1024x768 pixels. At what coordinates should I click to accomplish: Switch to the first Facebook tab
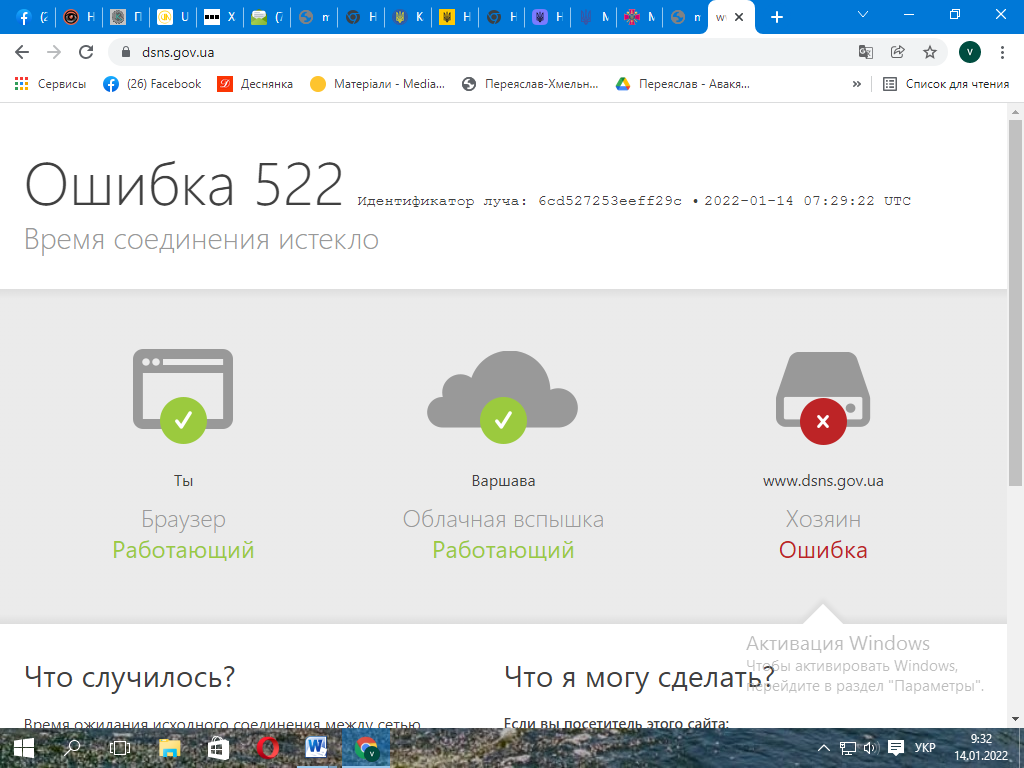pos(30,17)
